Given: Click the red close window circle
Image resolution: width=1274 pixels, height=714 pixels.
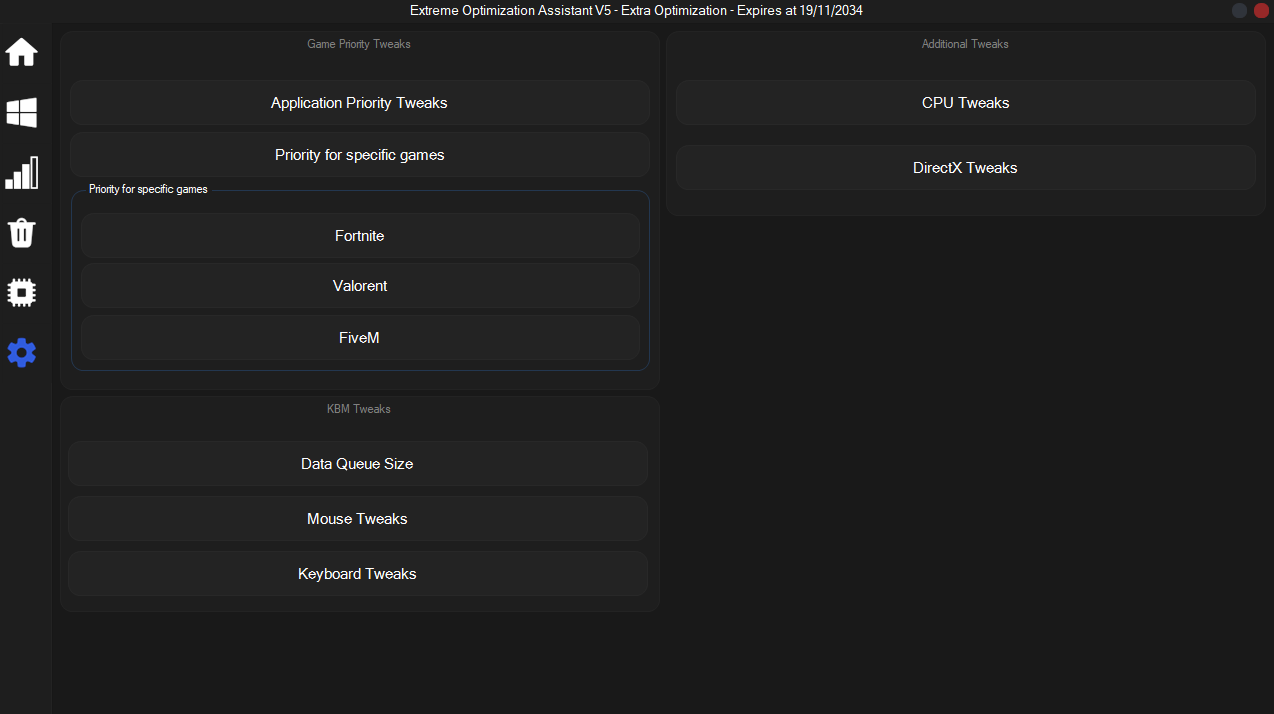Looking at the screenshot, I should click(x=1261, y=11).
